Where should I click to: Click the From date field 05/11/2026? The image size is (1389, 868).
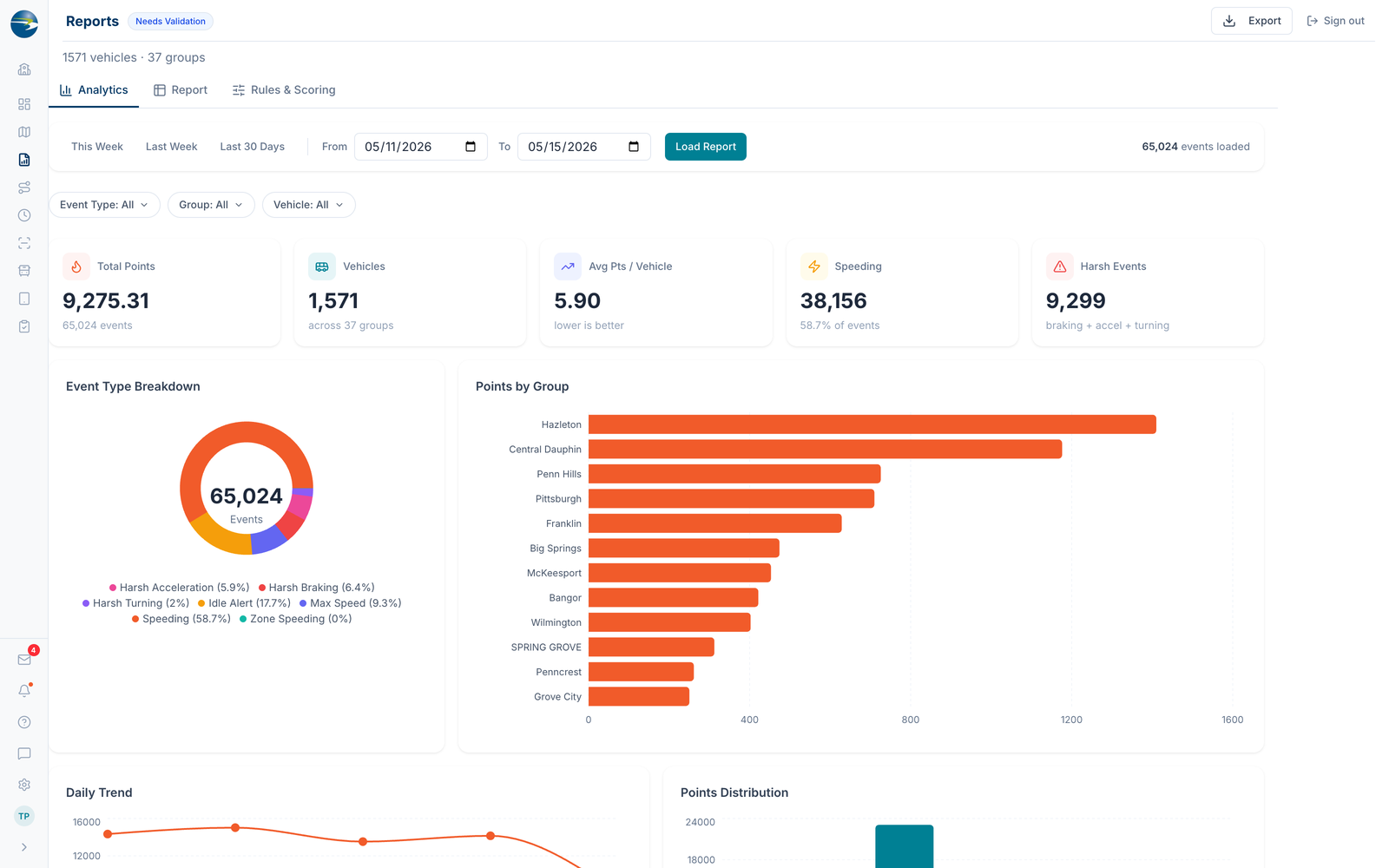(x=421, y=147)
